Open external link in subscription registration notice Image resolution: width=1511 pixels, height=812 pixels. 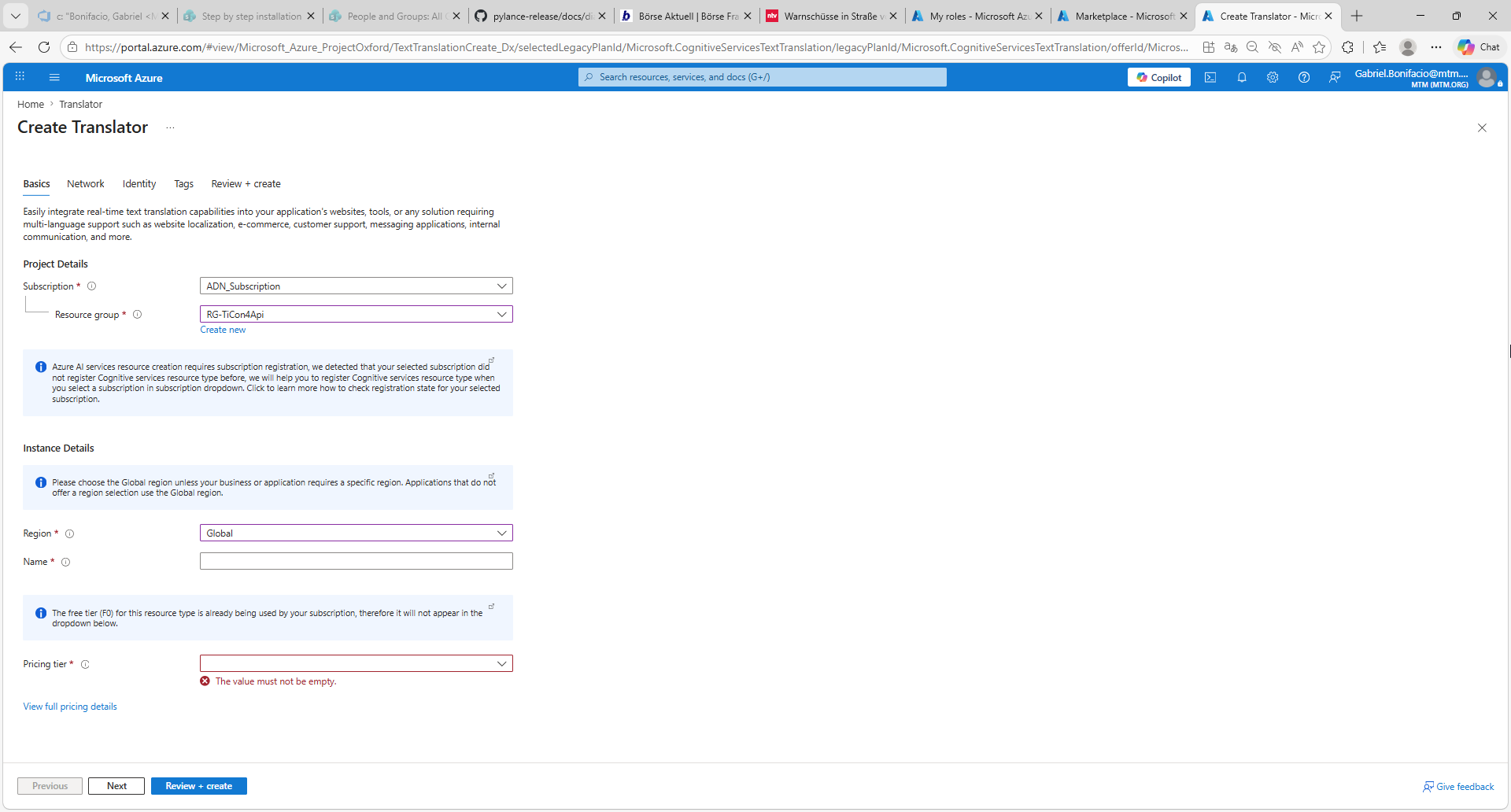click(491, 360)
